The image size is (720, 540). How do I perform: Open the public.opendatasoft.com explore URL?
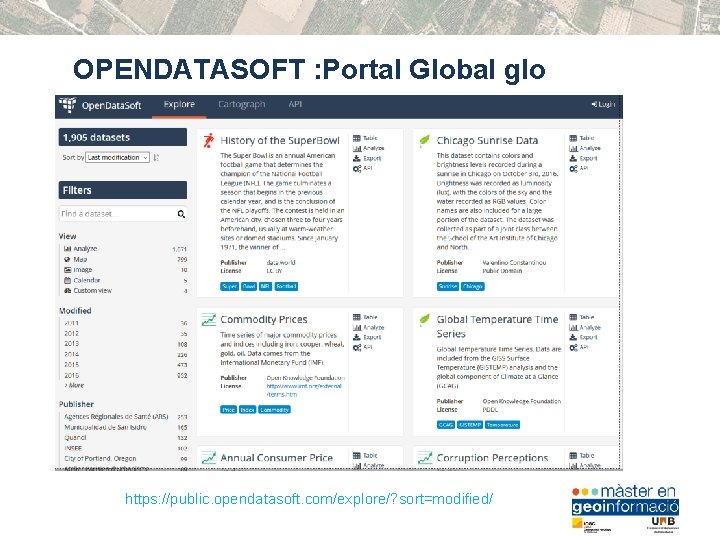click(309, 499)
